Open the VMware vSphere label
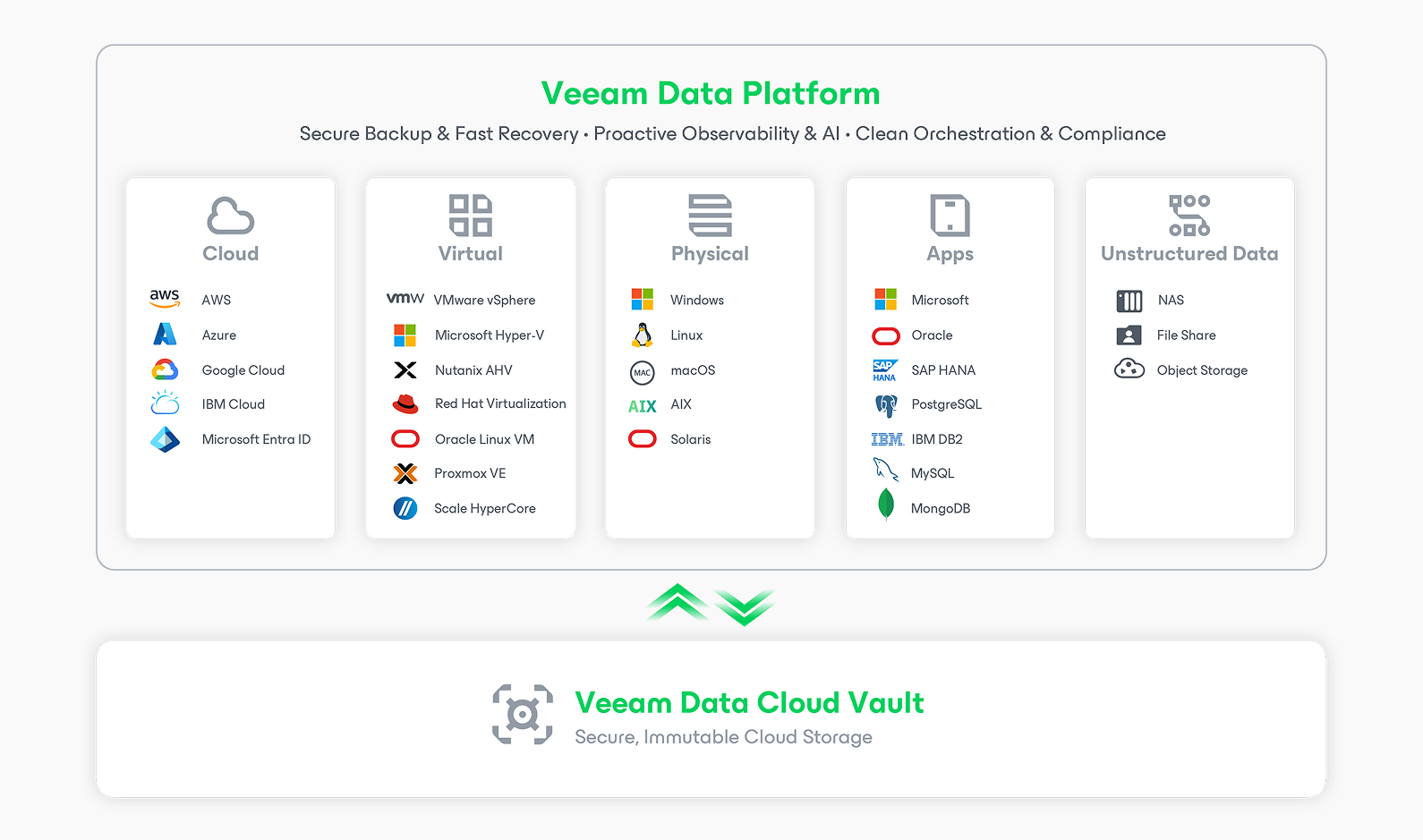 tap(484, 301)
